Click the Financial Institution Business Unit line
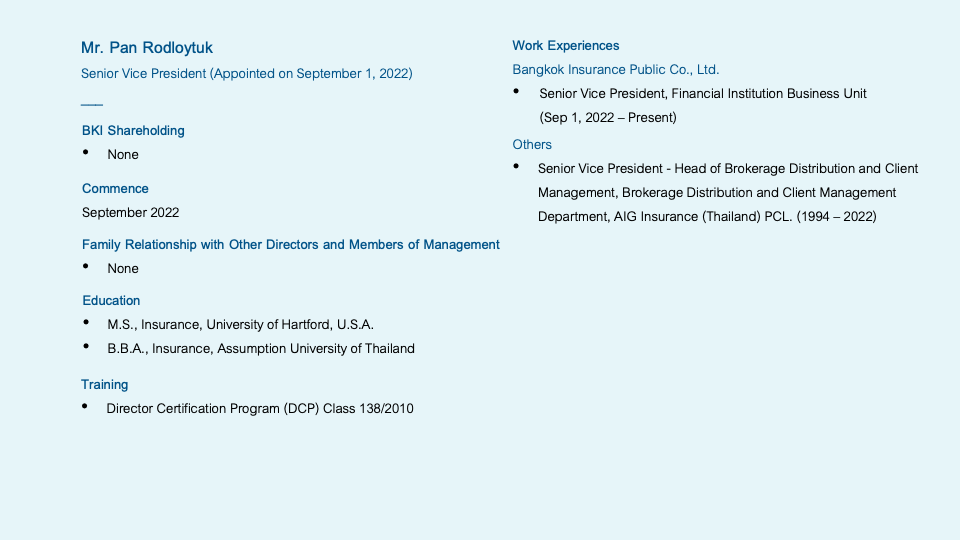The image size is (960, 540). coord(703,93)
